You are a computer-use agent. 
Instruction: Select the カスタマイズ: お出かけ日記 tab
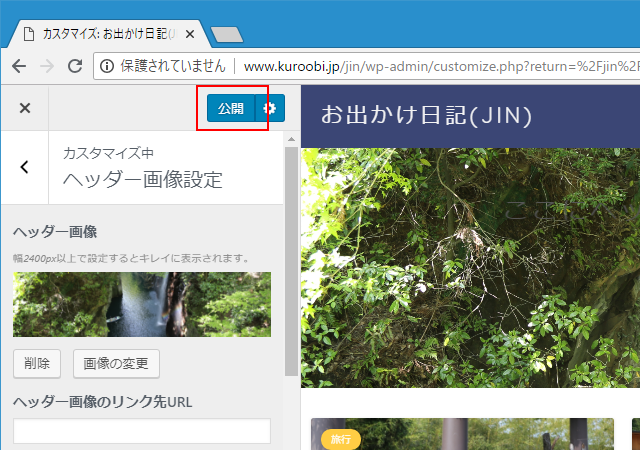point(109,34)
